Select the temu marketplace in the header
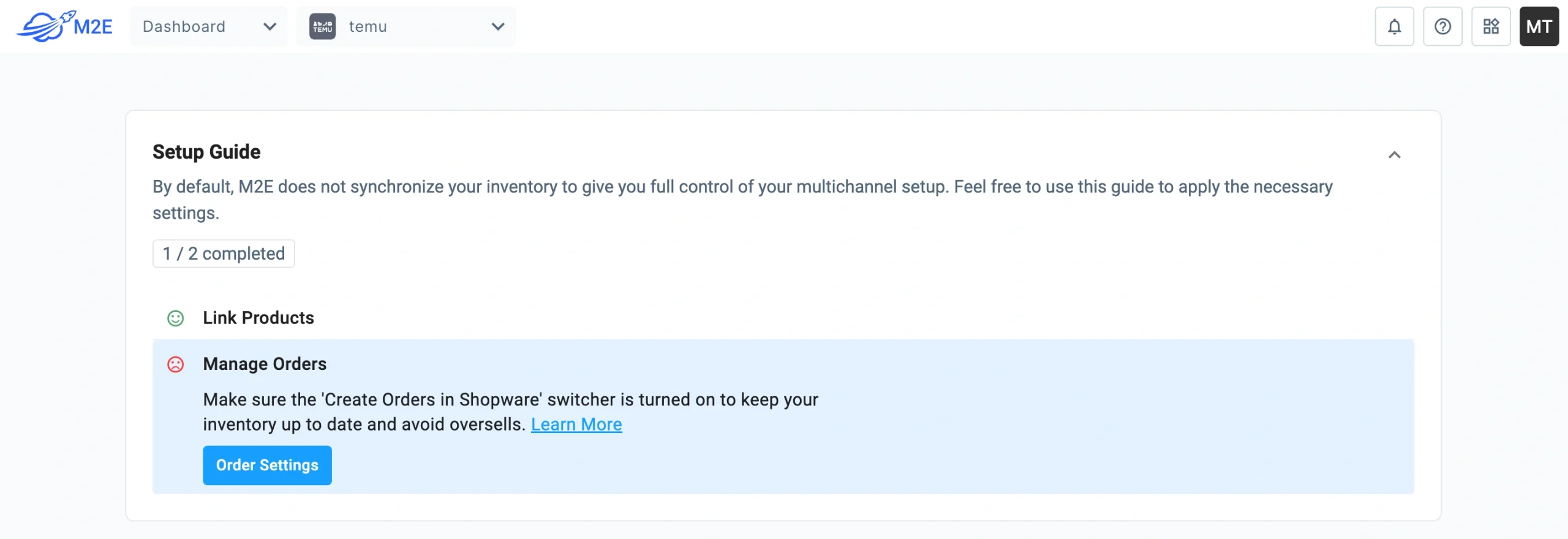 click(367, 26)
